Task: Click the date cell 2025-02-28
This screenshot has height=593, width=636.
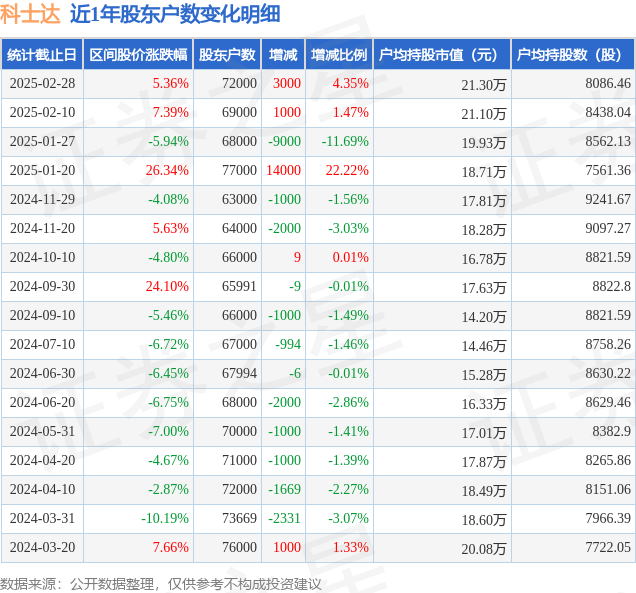Action: (42, 84)
